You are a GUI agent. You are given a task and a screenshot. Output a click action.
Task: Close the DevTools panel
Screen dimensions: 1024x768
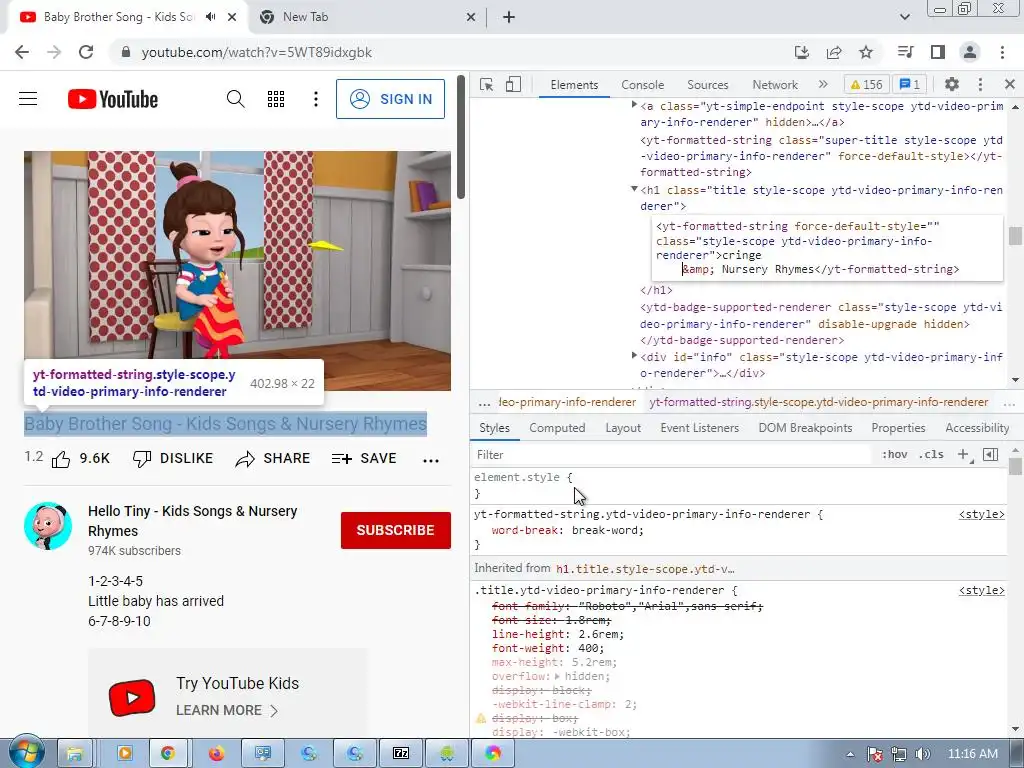[1010, 84]
